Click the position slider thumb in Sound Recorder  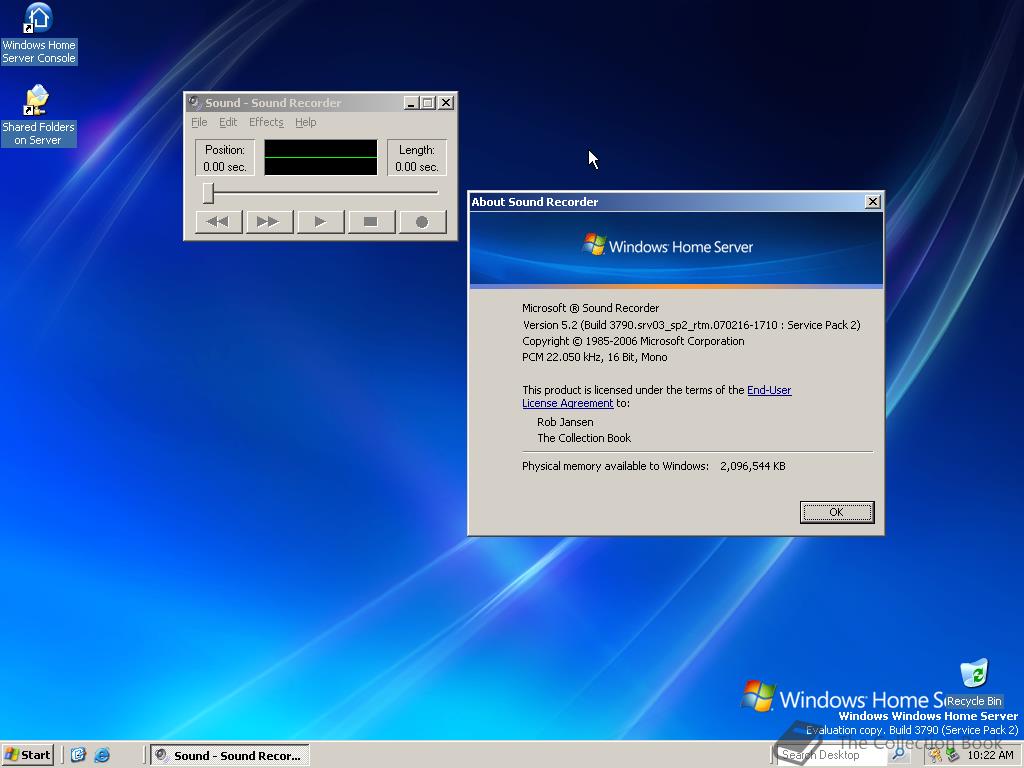[208, 193]
